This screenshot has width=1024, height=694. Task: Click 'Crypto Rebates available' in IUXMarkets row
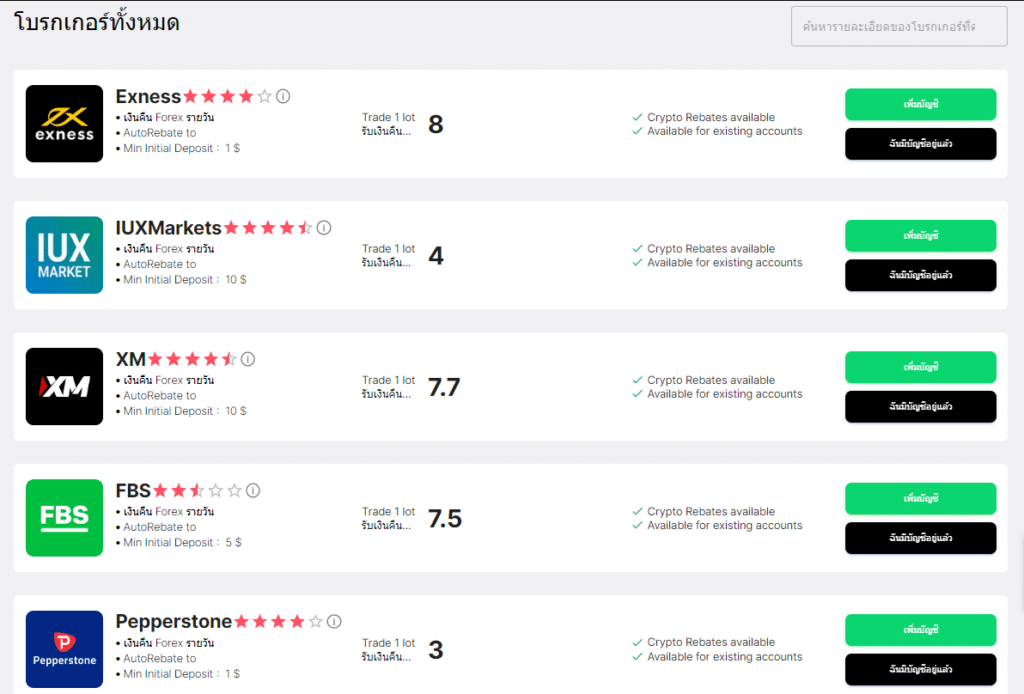click(x=711, y=249)
